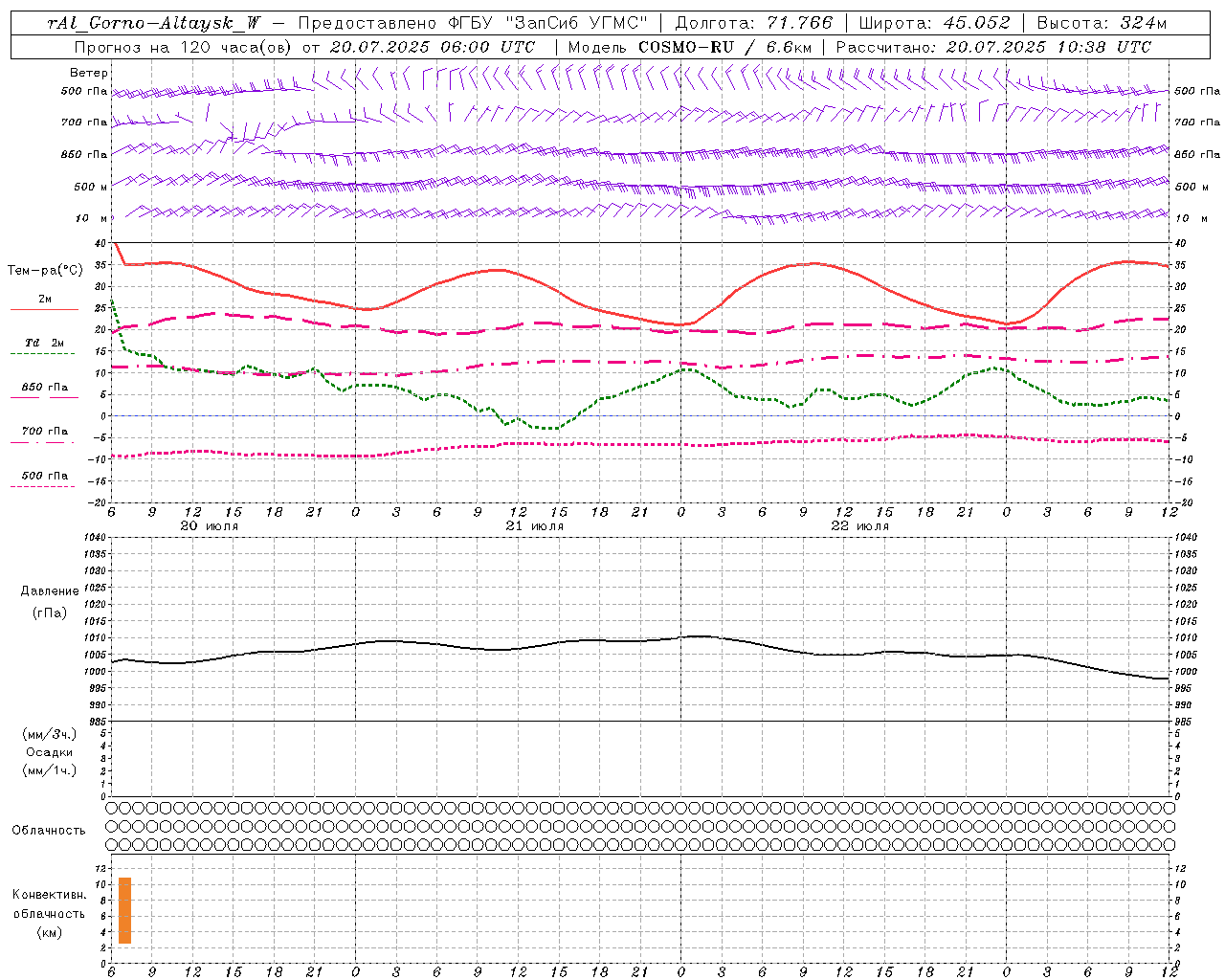This screenshot has height=980, width=1225.
Task: Select the (км) convective height unit label
Action: click(x=49, y=932)
